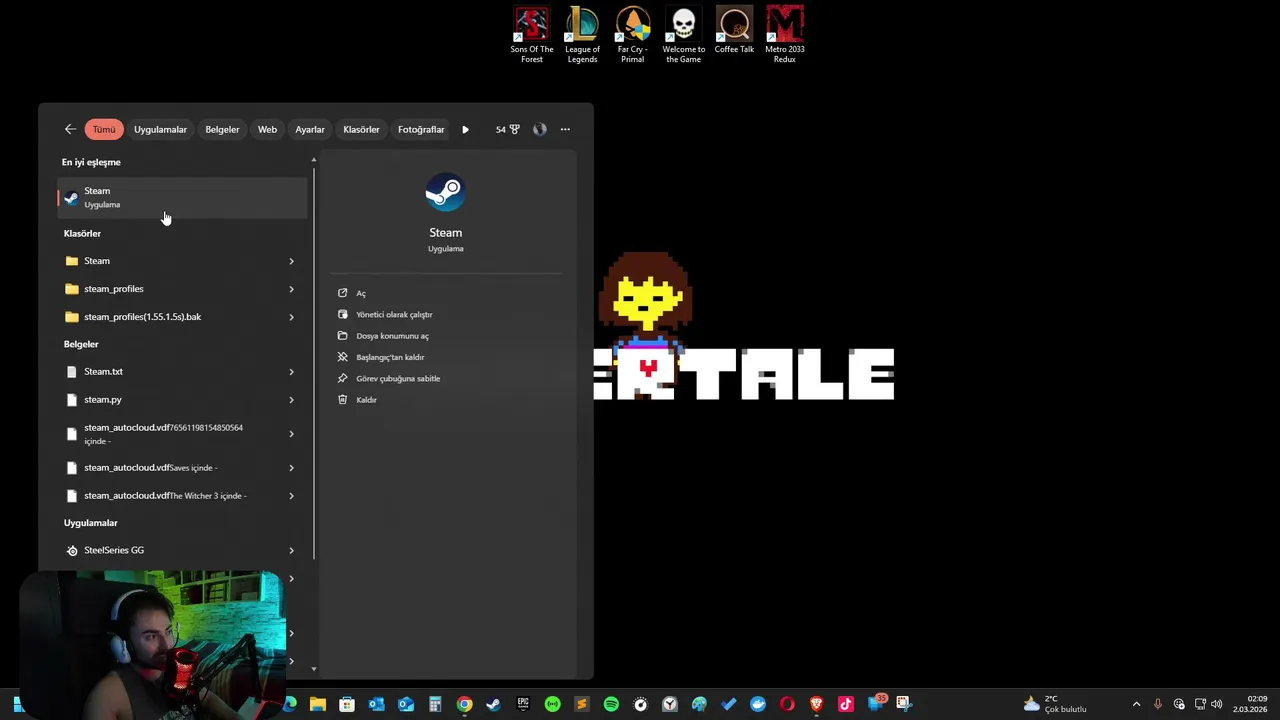Open steam_autocloud.vdf in 76561198154850564 result
This screenshot has height=720, width=1280.
[x=170, y=434]
